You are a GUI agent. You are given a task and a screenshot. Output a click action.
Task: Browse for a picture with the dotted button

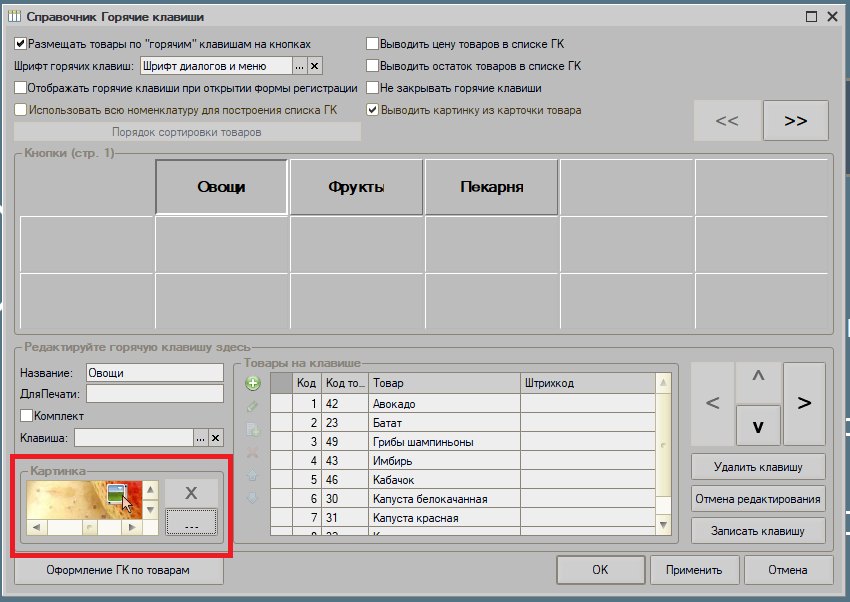coord(191,522)
